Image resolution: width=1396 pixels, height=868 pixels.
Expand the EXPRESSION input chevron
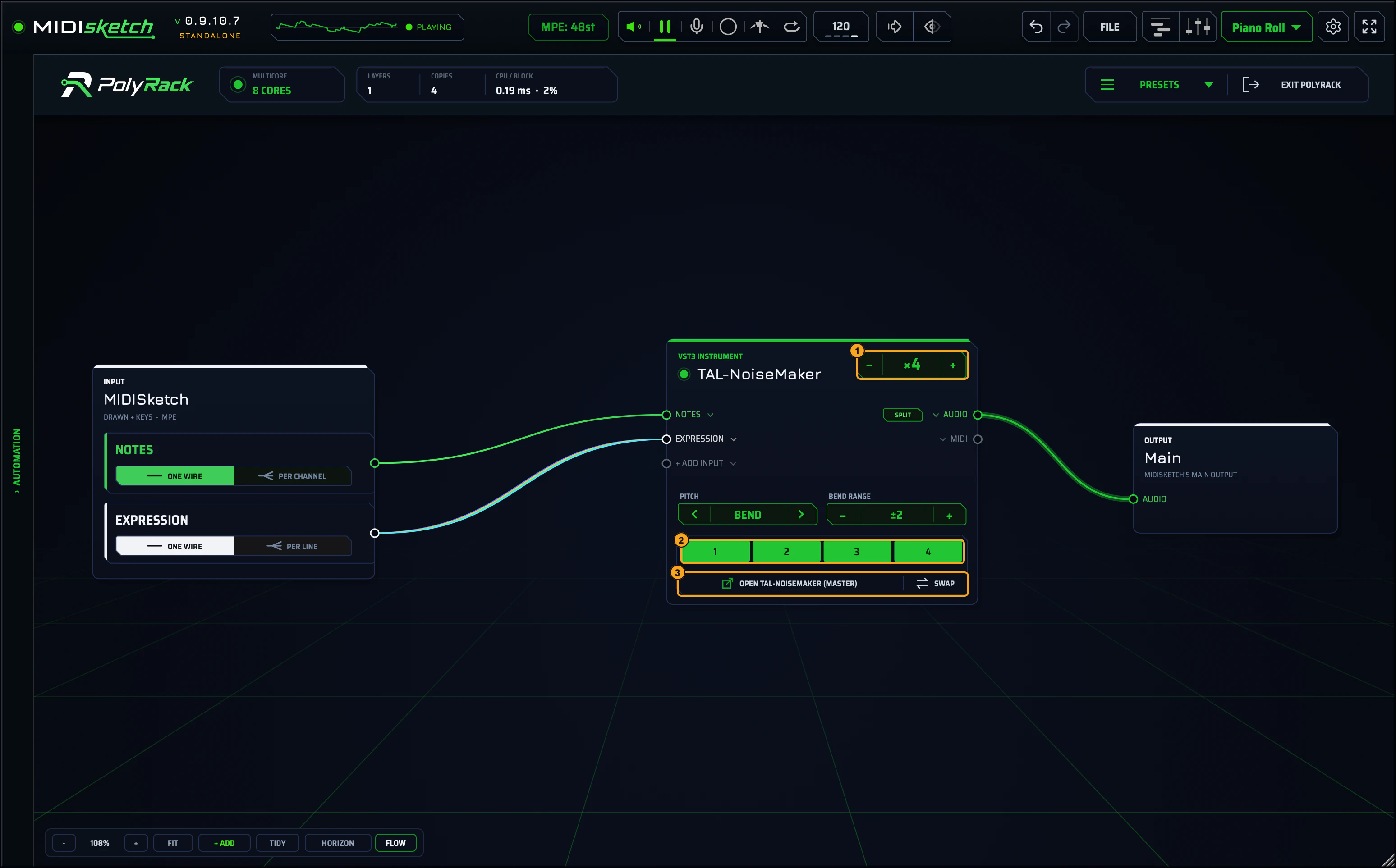733,439
